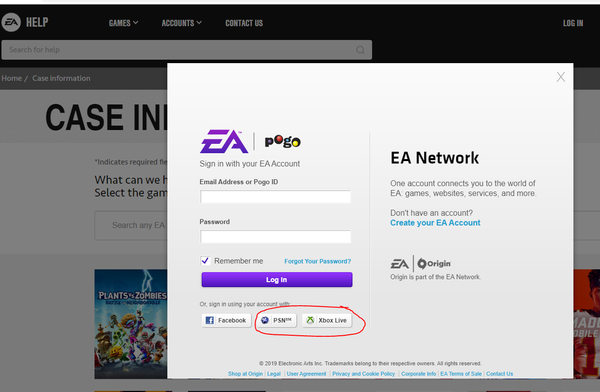Click Log In in the top header
The height and width of the screenshot is (392, 600).
573,23
